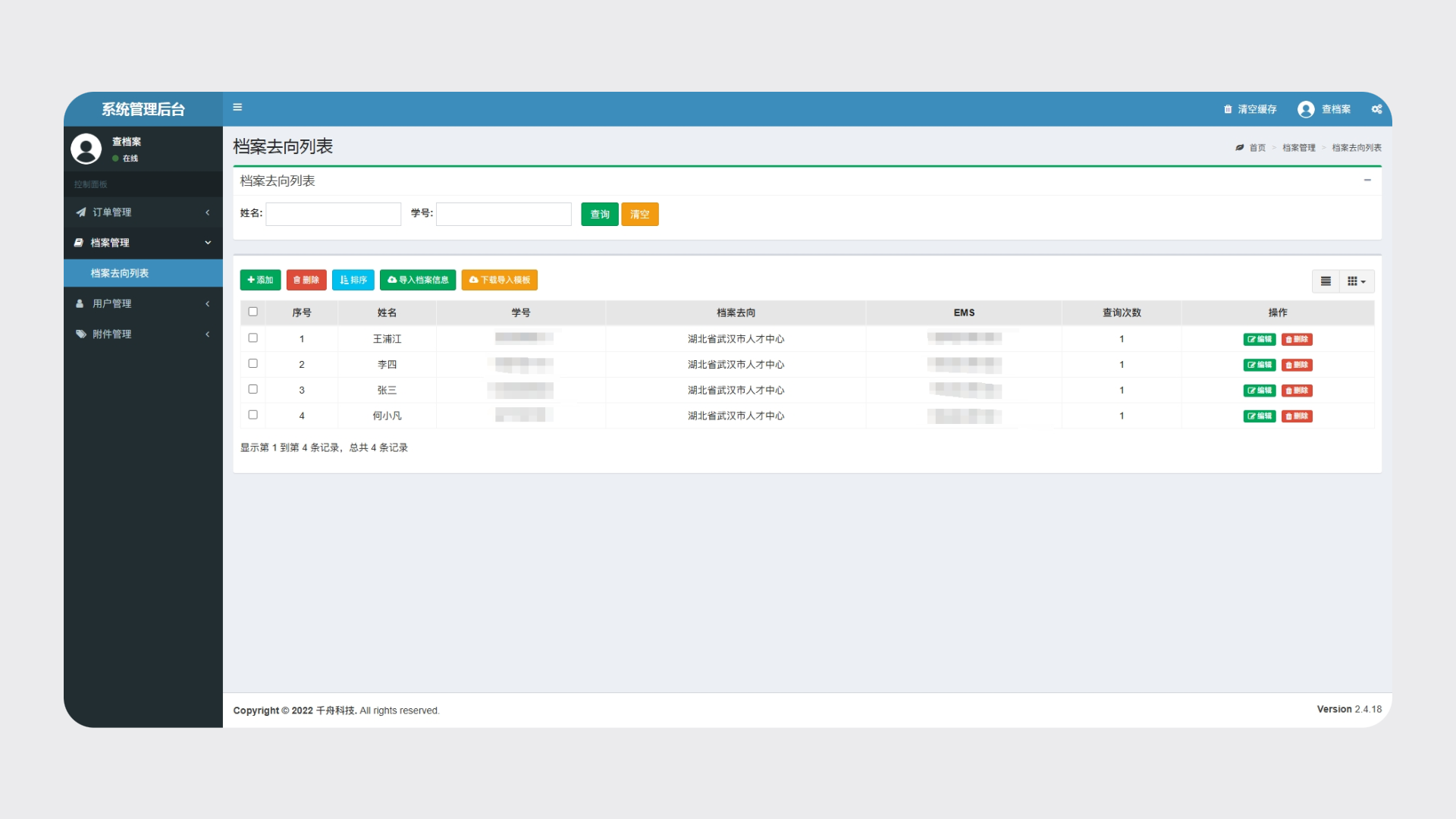
Task: Click the clear cache trash icon
Action: (1228, 109)
